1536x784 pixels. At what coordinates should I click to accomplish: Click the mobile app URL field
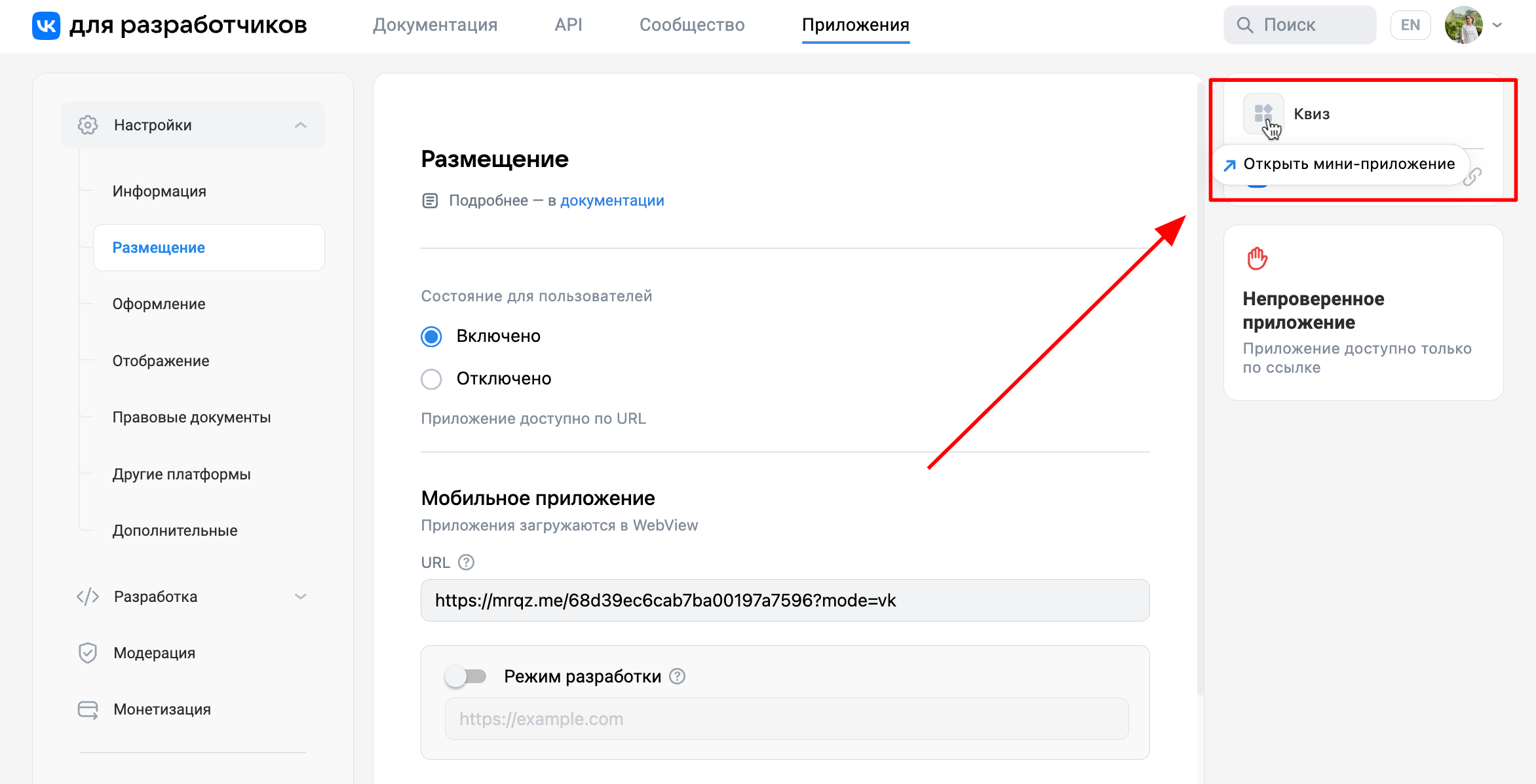click(x=784, y=601)
